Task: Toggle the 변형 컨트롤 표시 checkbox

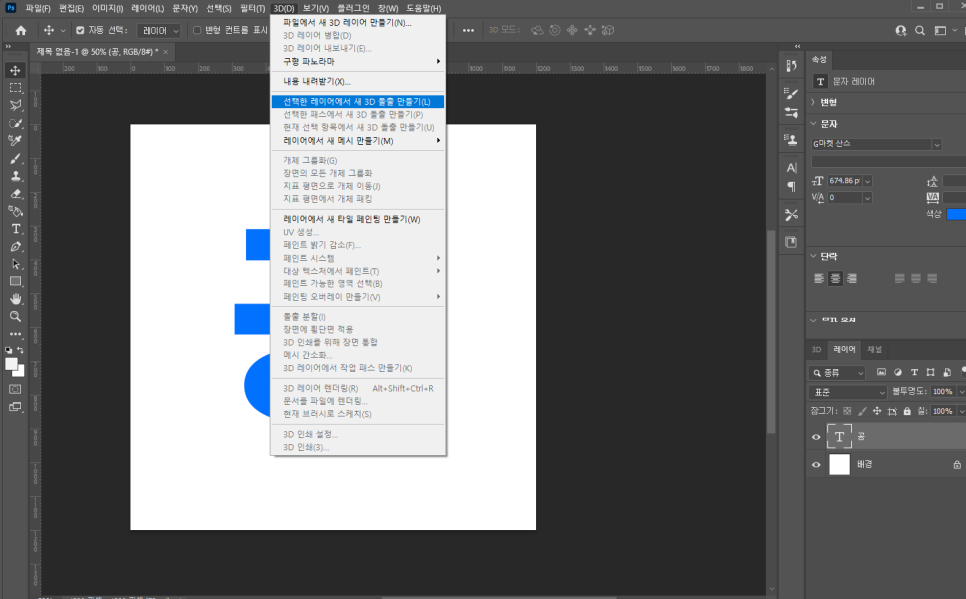Action: (x=197, y=30)
